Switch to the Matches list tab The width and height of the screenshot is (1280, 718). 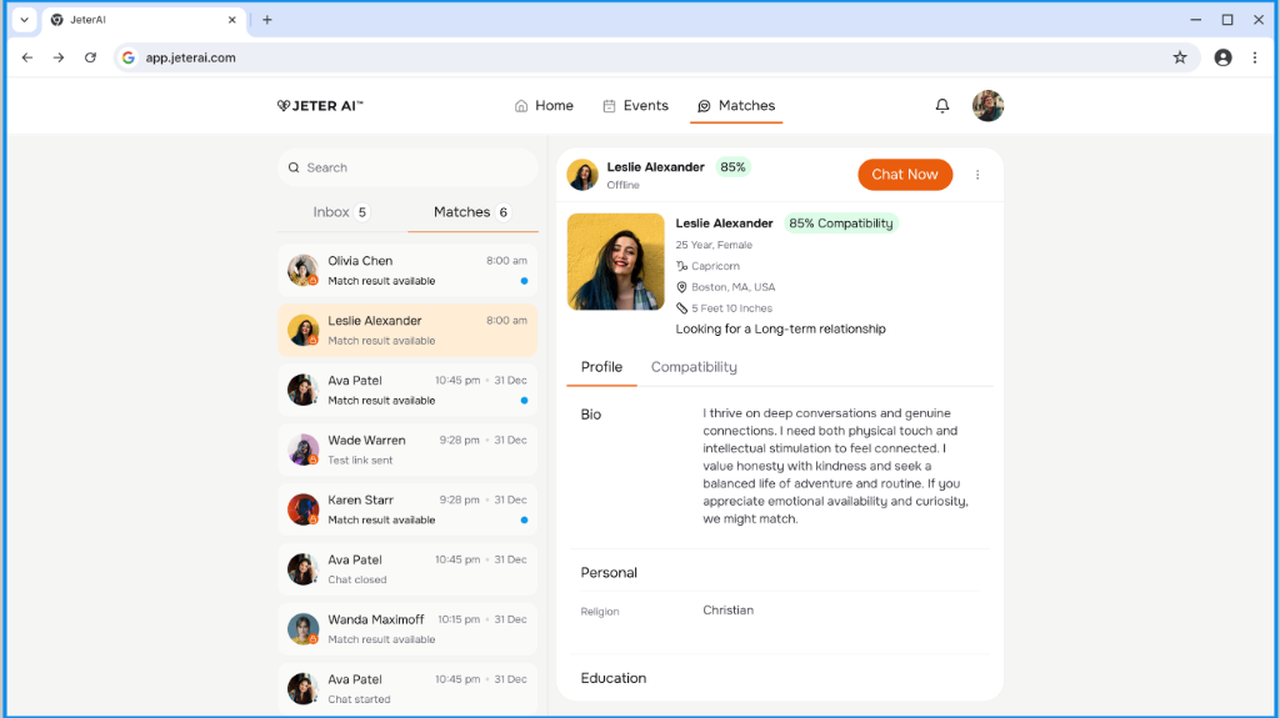click(x=473, y=212)
